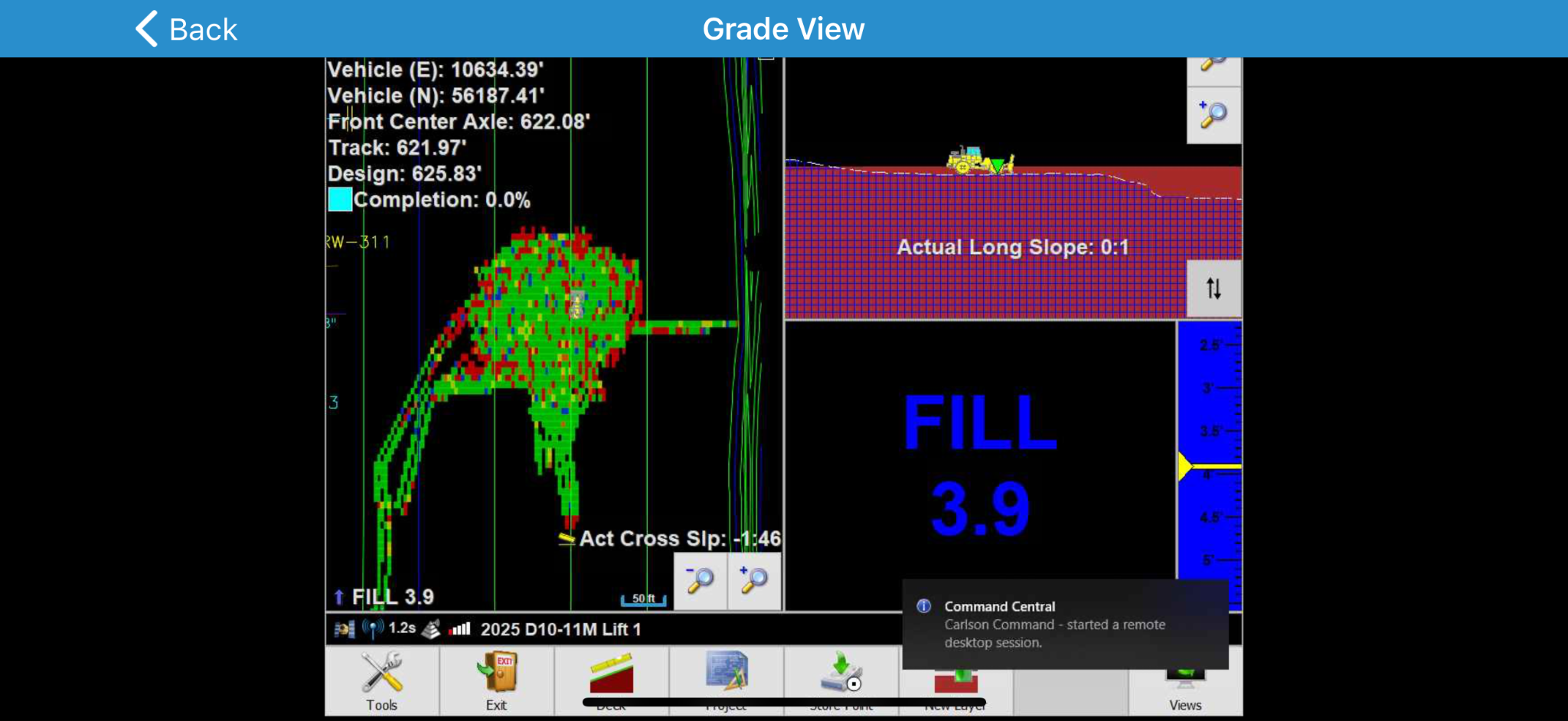Click the large FILL 3.9 readout

point(980,465)
